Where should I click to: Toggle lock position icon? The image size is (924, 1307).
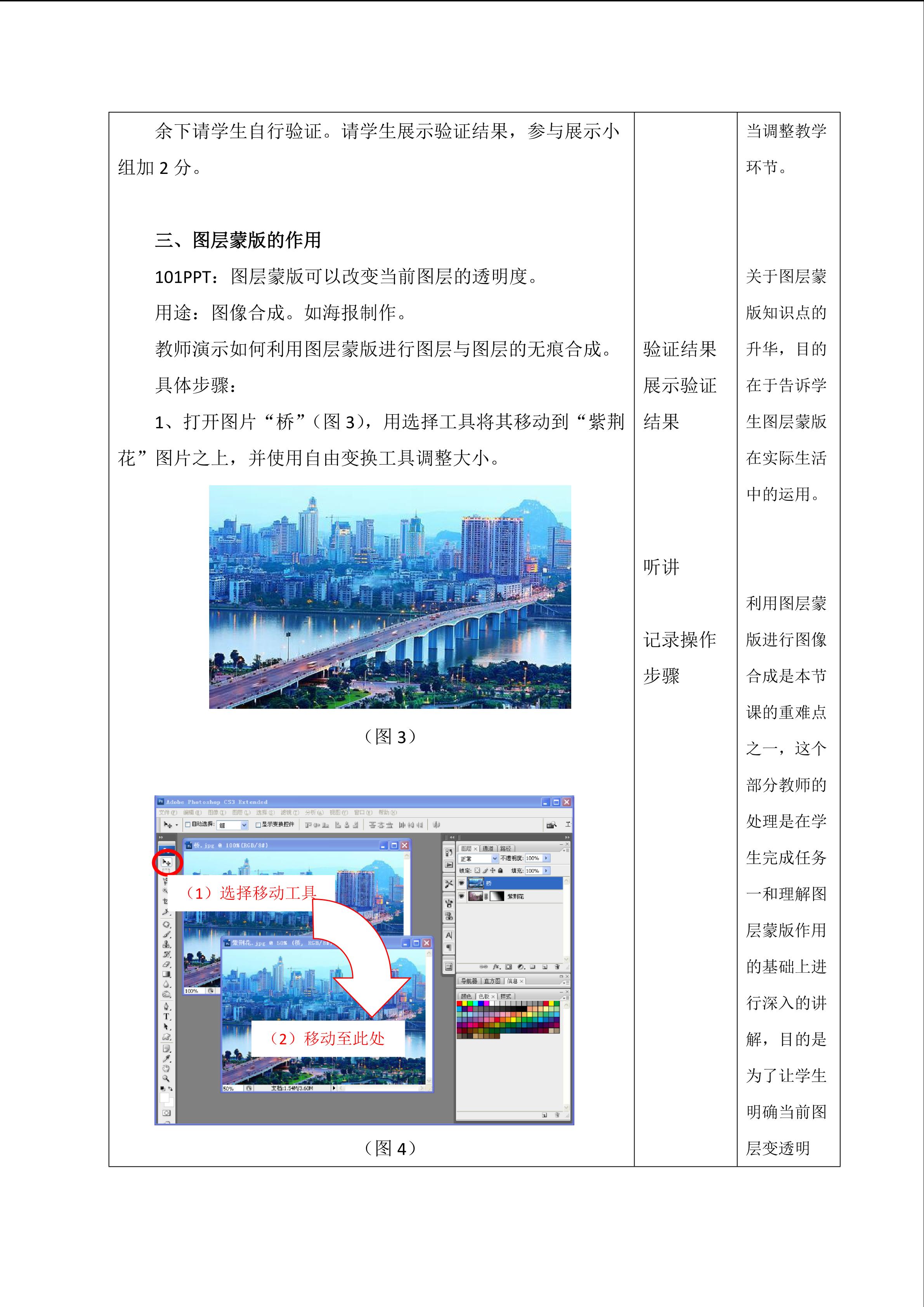tap(493, 870)
